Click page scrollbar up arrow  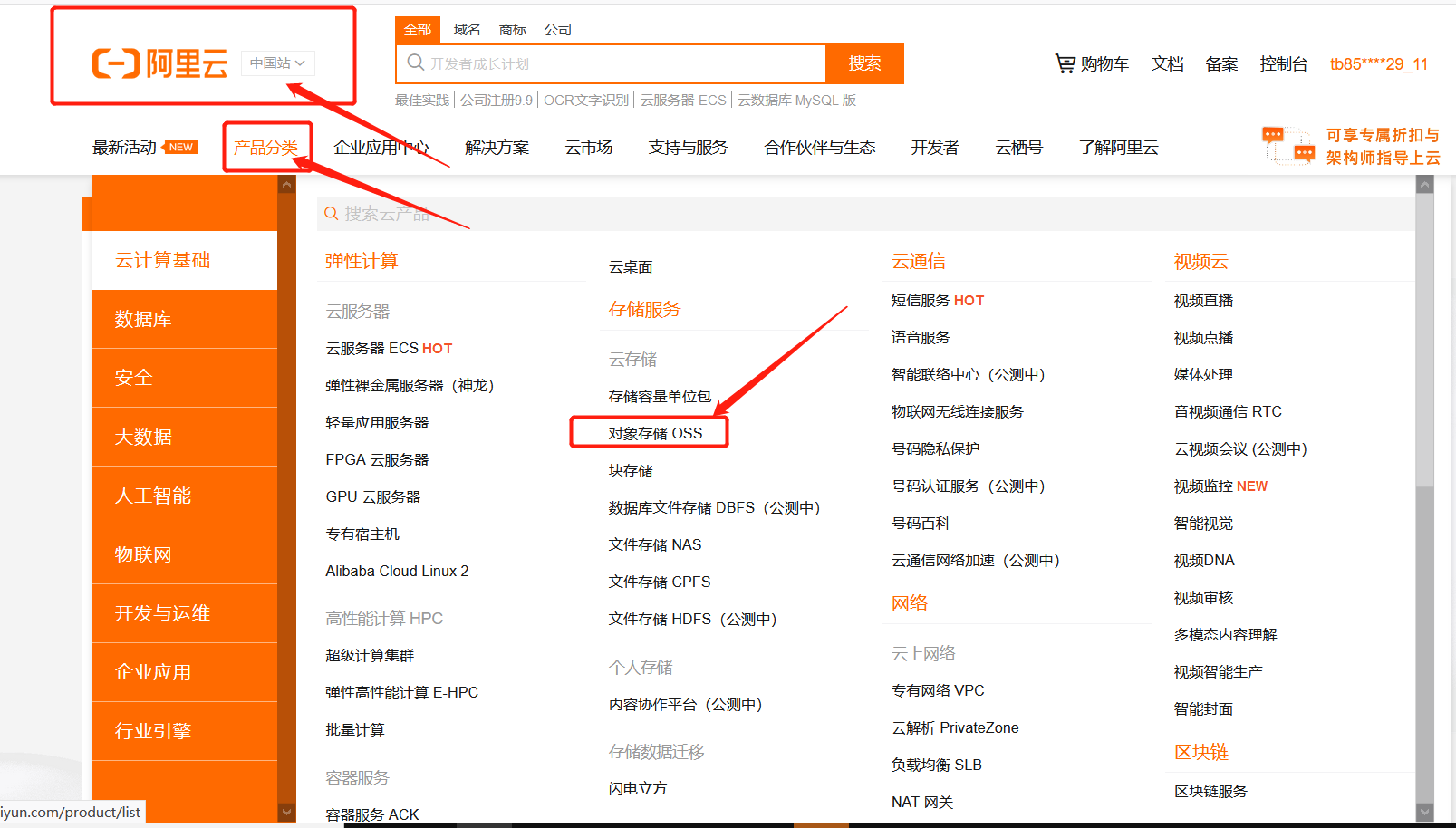pyautogui.click(x=1425, y=185)
